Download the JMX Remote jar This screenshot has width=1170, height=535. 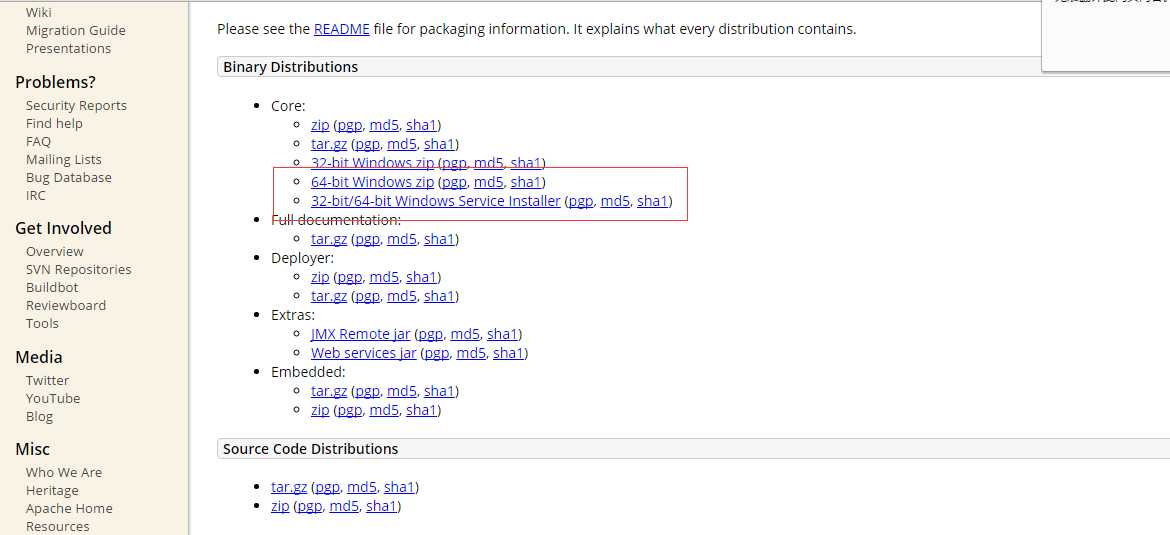pos(360,334)
